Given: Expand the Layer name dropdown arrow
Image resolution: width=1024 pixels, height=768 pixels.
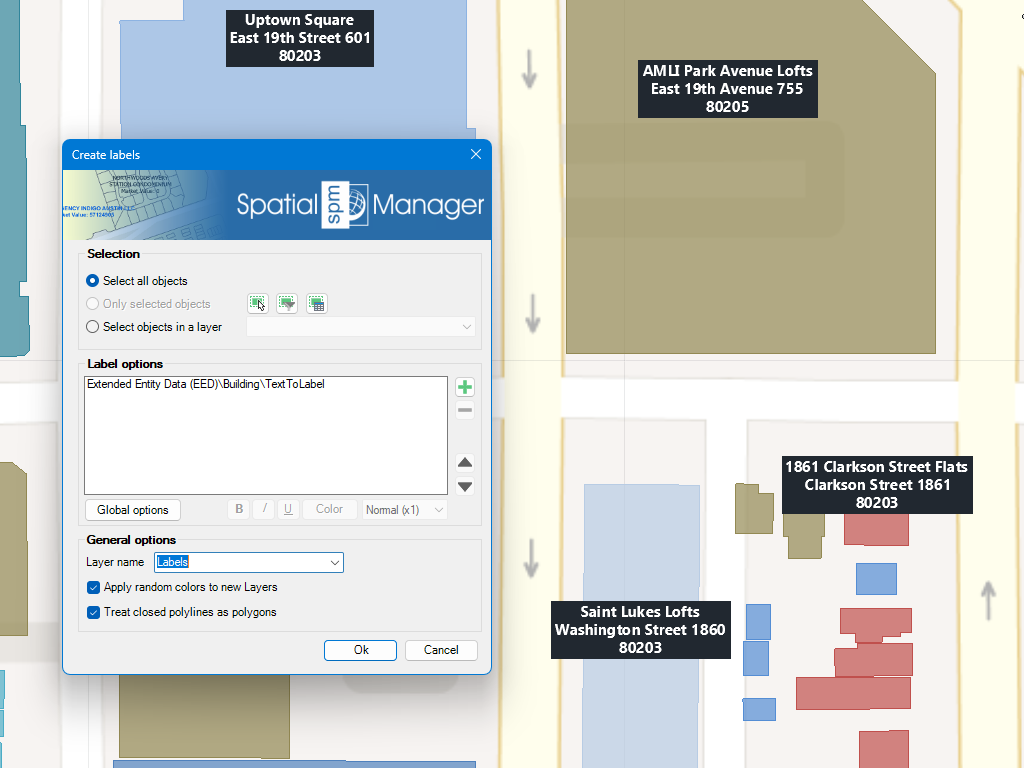Looking at the screenshot, I should (x=334, y=562).
